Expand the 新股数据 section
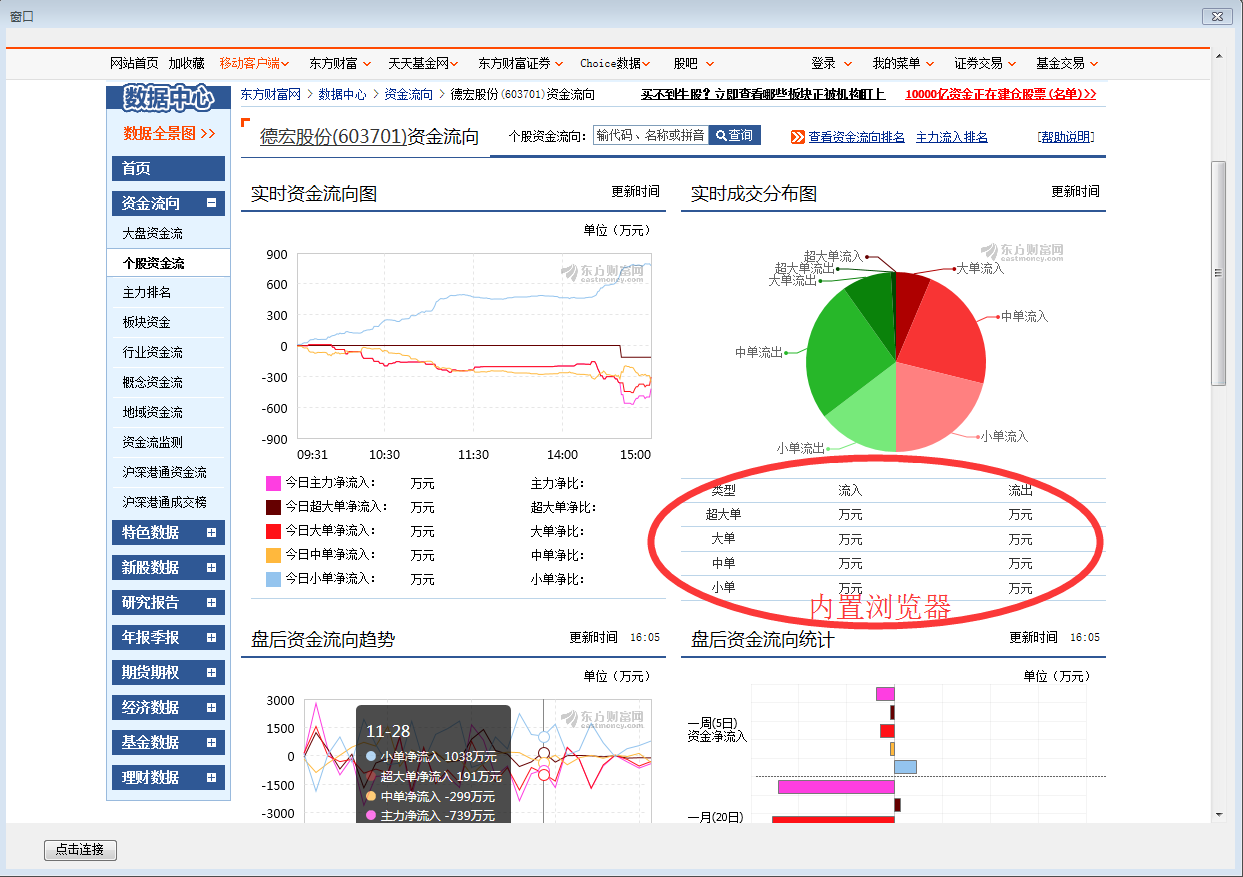Screen dimensions: 1243x877 point(211,568)
